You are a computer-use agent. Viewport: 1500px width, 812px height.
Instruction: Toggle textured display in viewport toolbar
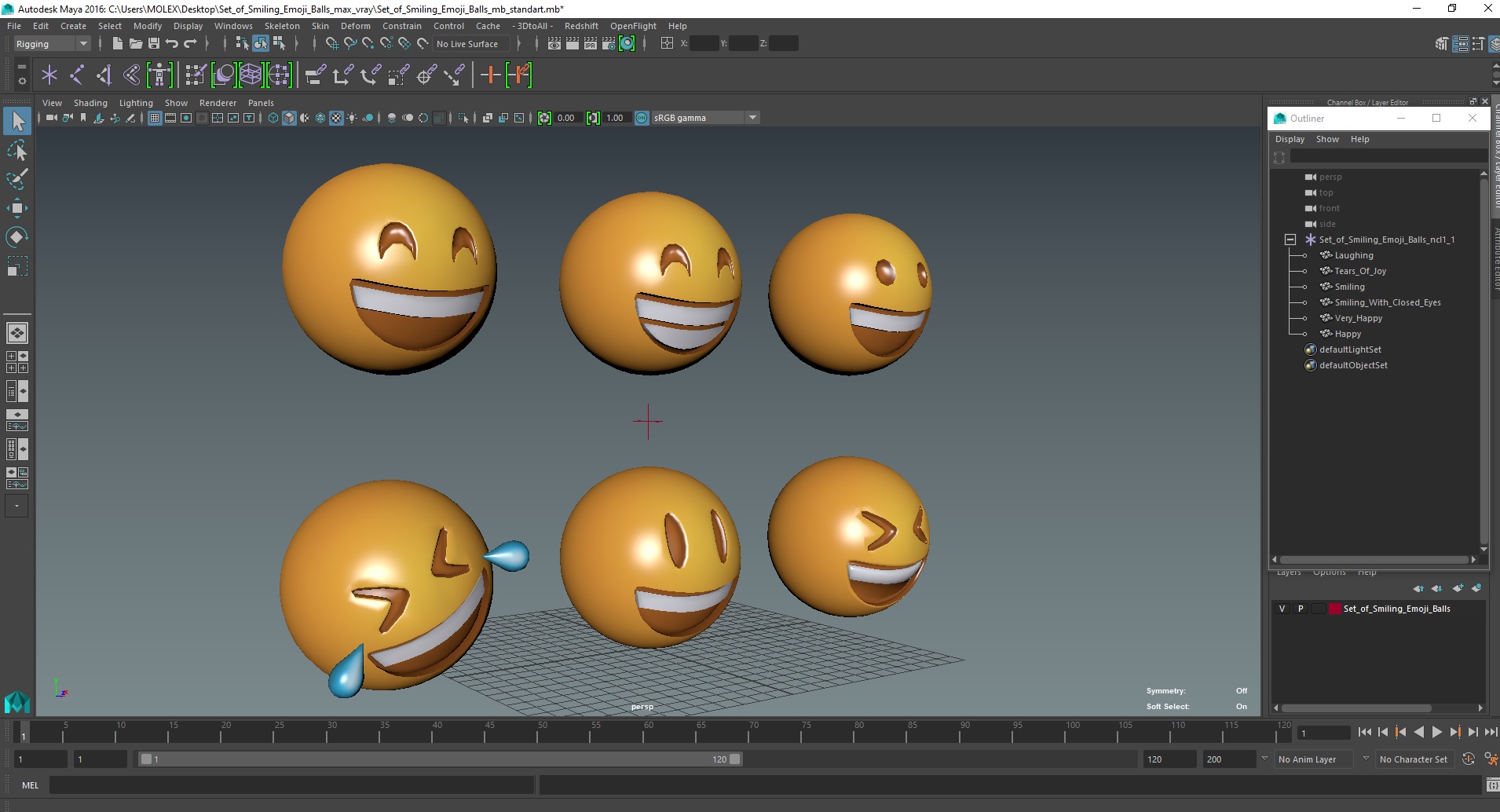336,118
